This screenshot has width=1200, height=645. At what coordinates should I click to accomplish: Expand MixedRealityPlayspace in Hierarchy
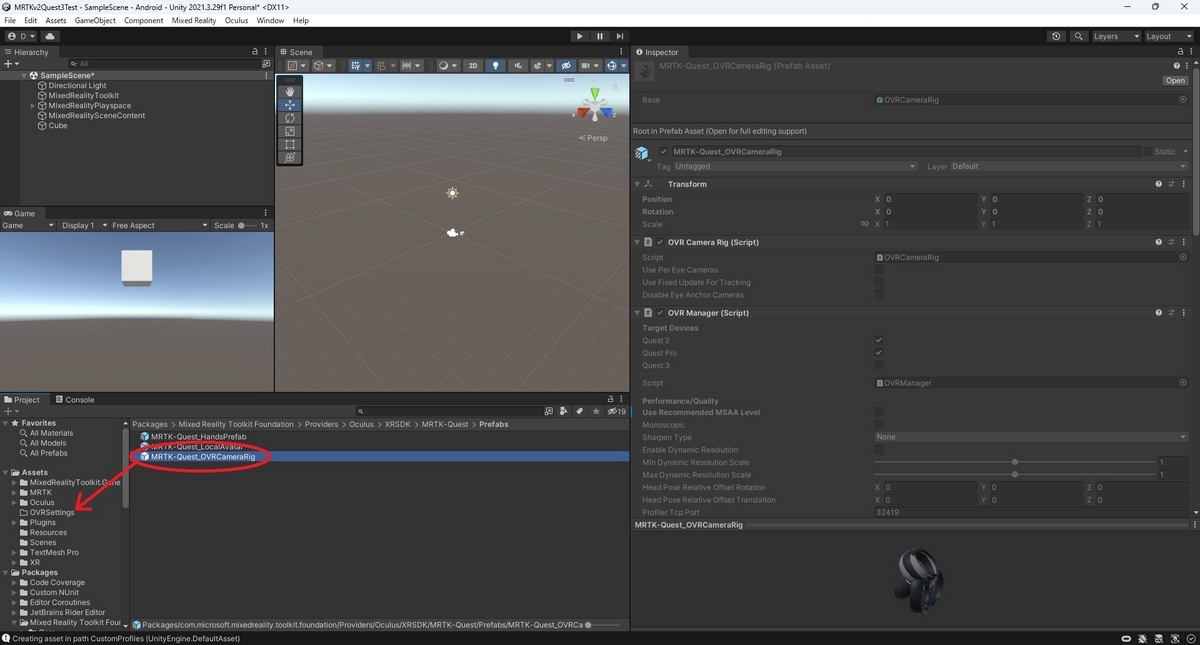coord(32,106)
